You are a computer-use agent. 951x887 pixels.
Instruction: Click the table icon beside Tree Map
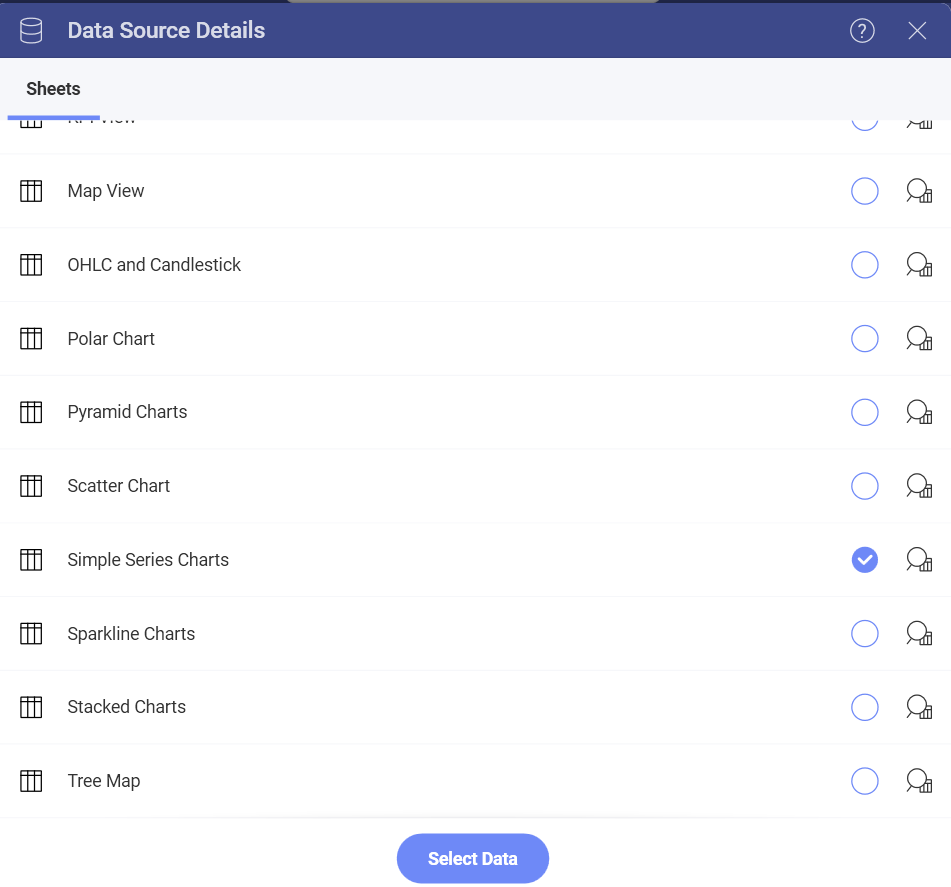[31, 781]
